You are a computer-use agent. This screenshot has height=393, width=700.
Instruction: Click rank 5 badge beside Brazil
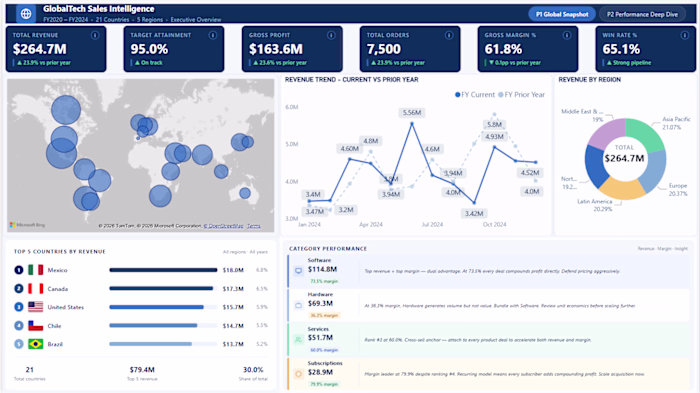tap(18, 344)
